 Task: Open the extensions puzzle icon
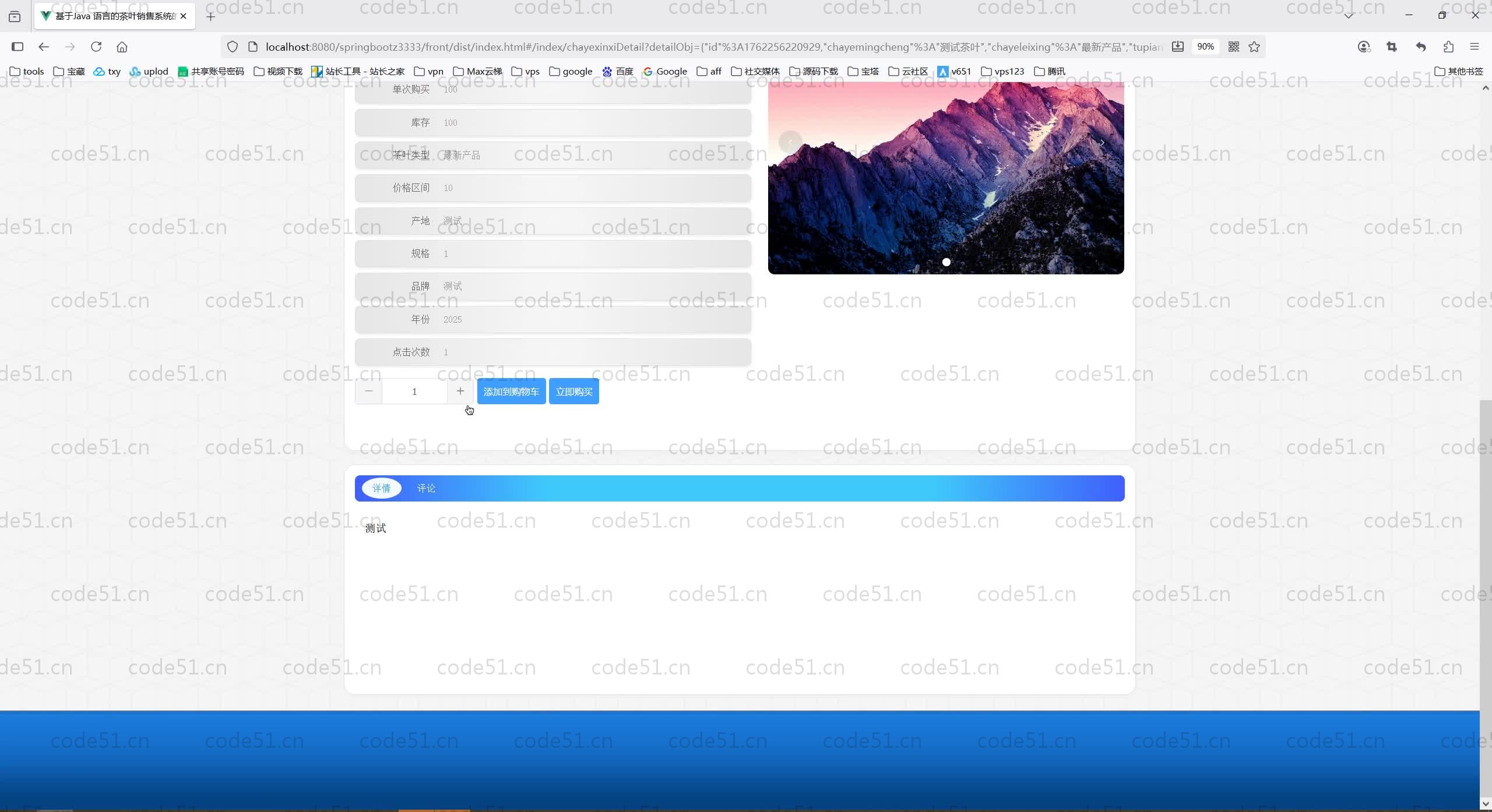point(1448,47)
